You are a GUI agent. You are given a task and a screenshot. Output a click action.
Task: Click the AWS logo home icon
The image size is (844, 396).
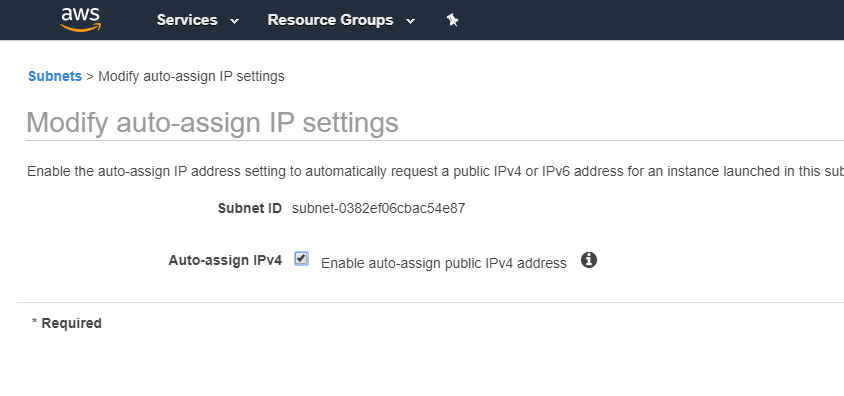pos(80,20)
